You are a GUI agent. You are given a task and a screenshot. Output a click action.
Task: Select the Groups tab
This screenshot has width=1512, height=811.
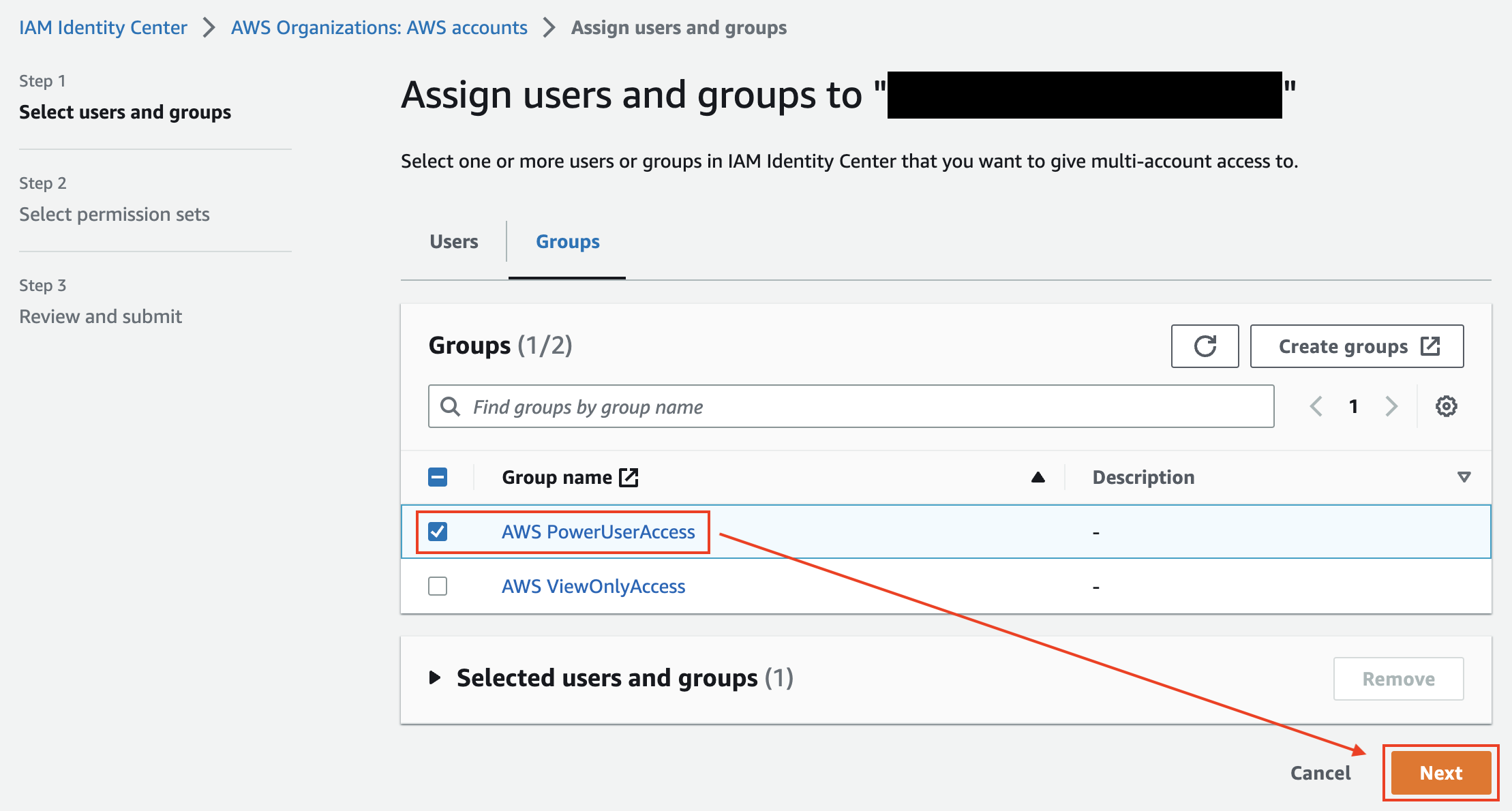567,241
